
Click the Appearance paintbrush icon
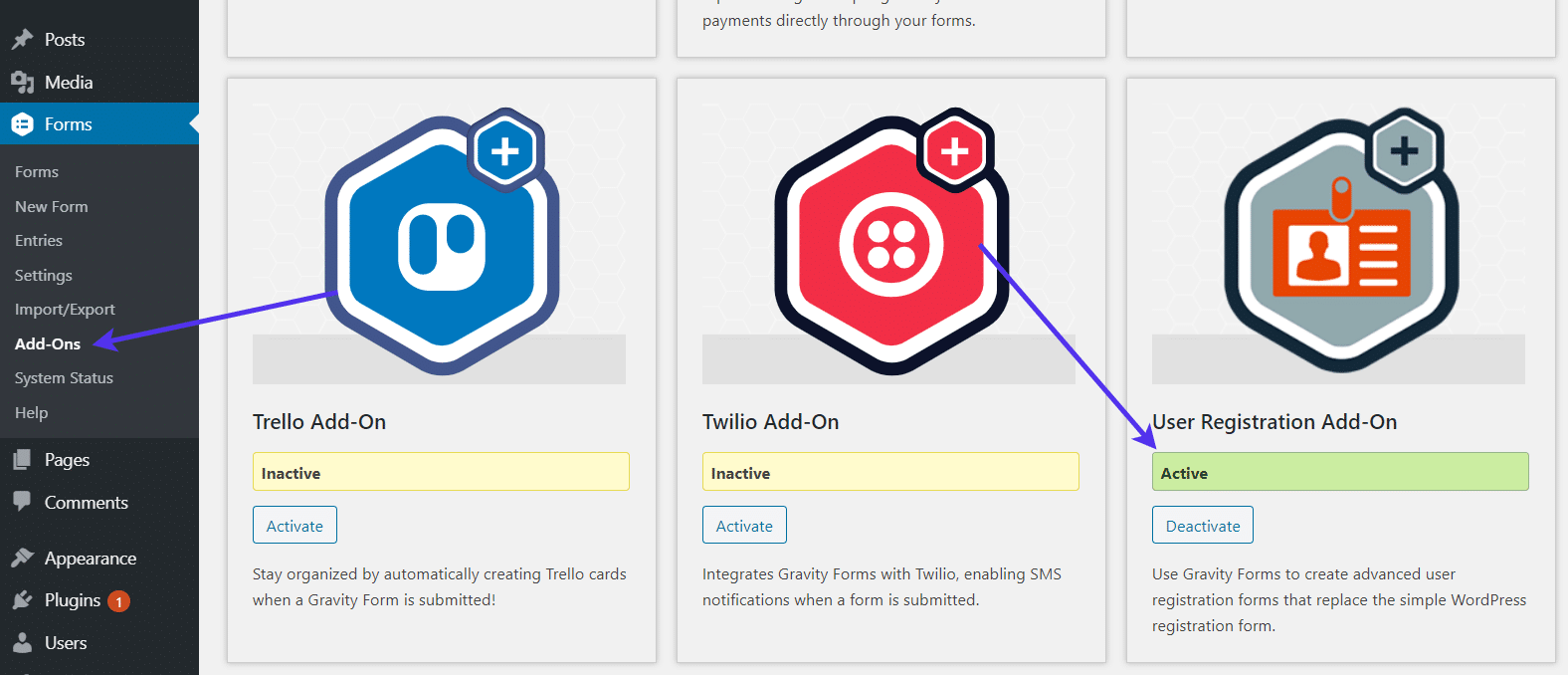(22, 558)
